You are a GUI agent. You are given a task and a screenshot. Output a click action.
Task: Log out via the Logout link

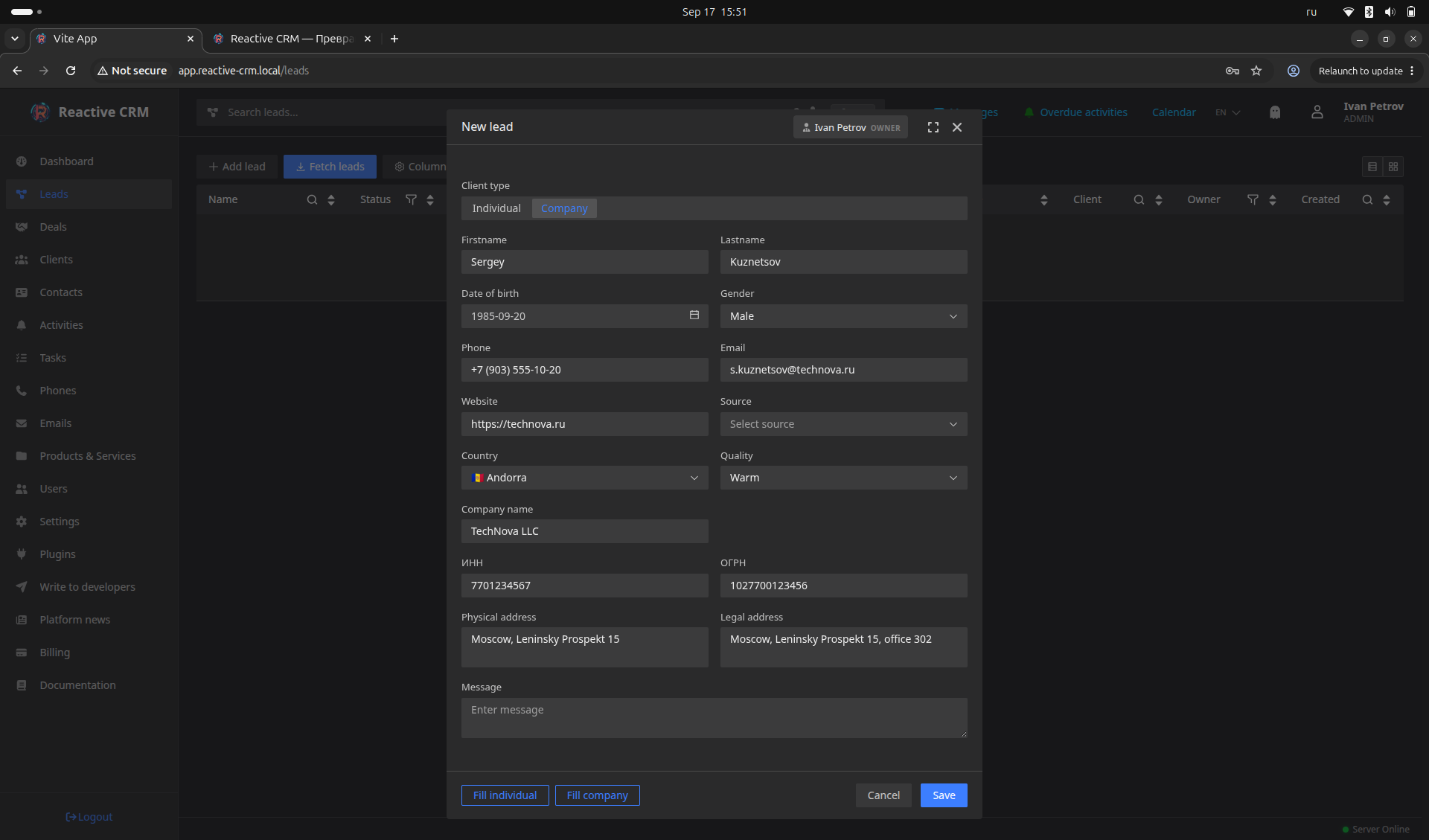pyautogui.click(x=89, y=817)
